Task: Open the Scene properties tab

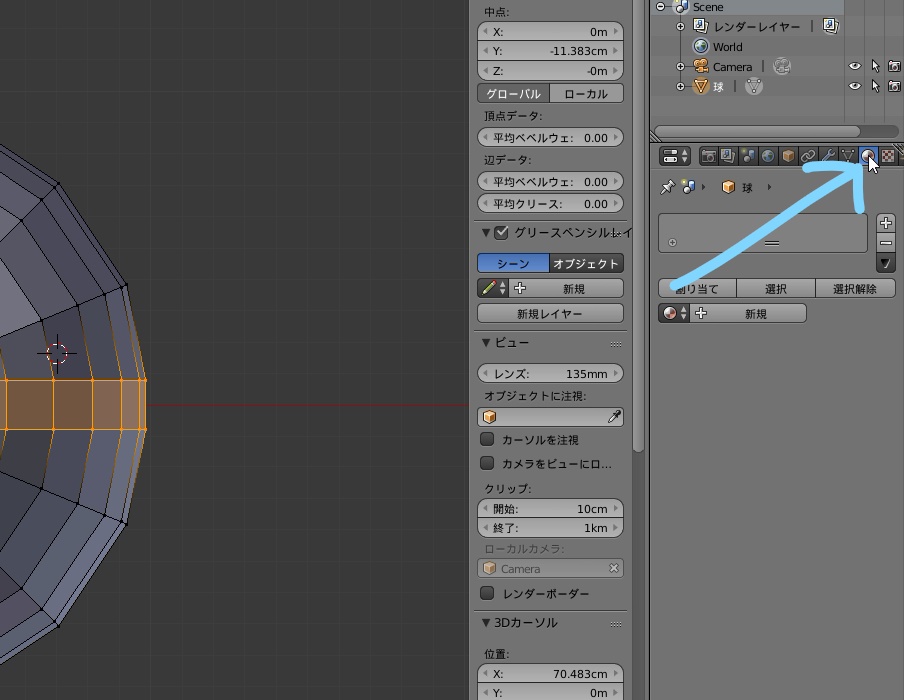Action: (x=748, y=156)
